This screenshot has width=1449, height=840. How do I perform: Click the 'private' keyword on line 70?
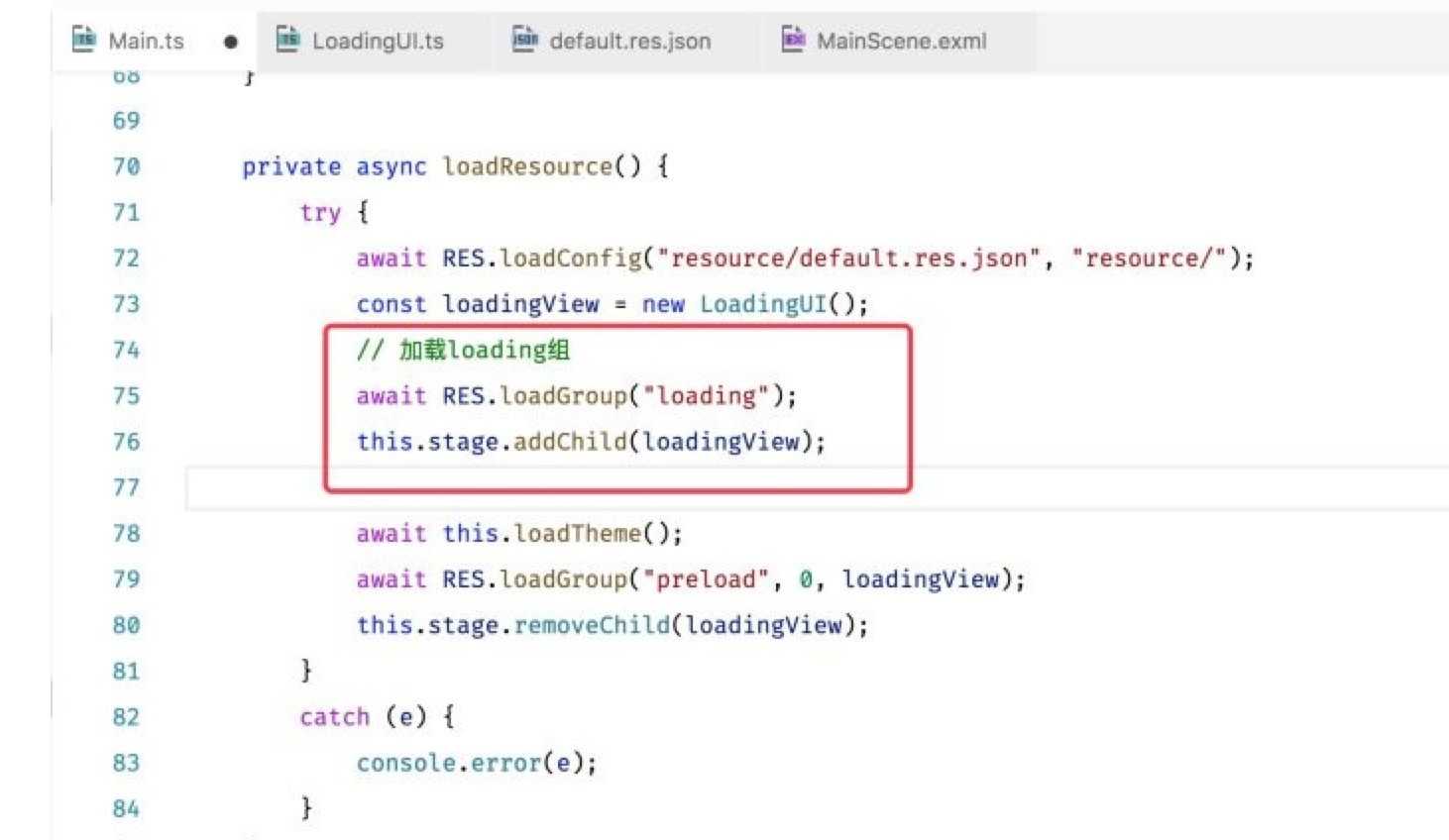pos(291,166)
